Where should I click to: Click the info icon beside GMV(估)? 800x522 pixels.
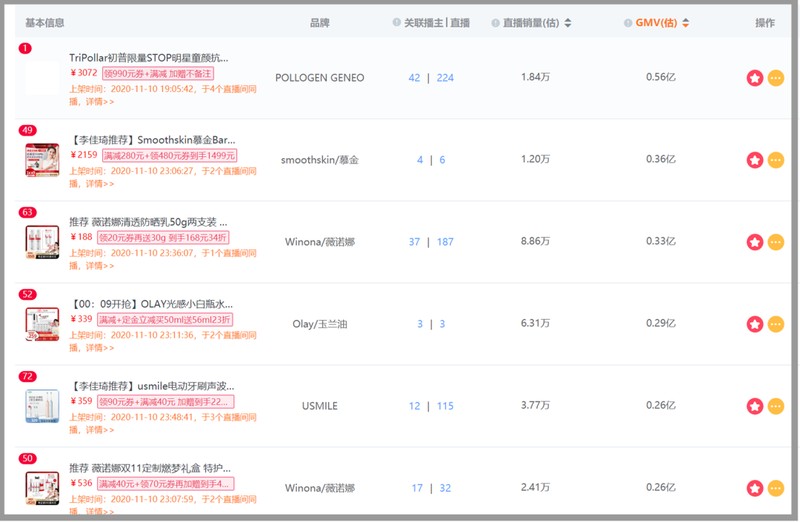(628, 23)
